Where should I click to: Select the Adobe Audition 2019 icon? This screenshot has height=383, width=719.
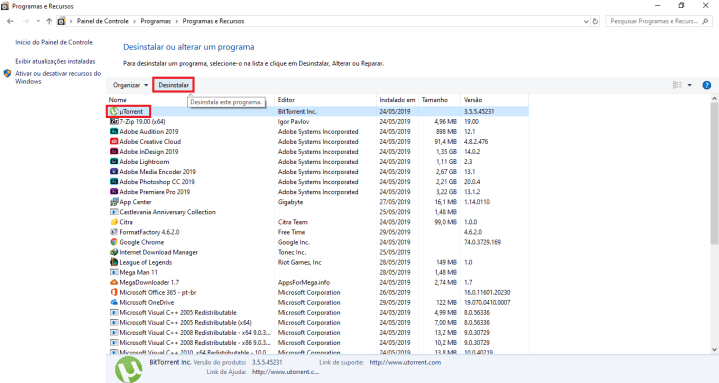(x=114, y=132)
